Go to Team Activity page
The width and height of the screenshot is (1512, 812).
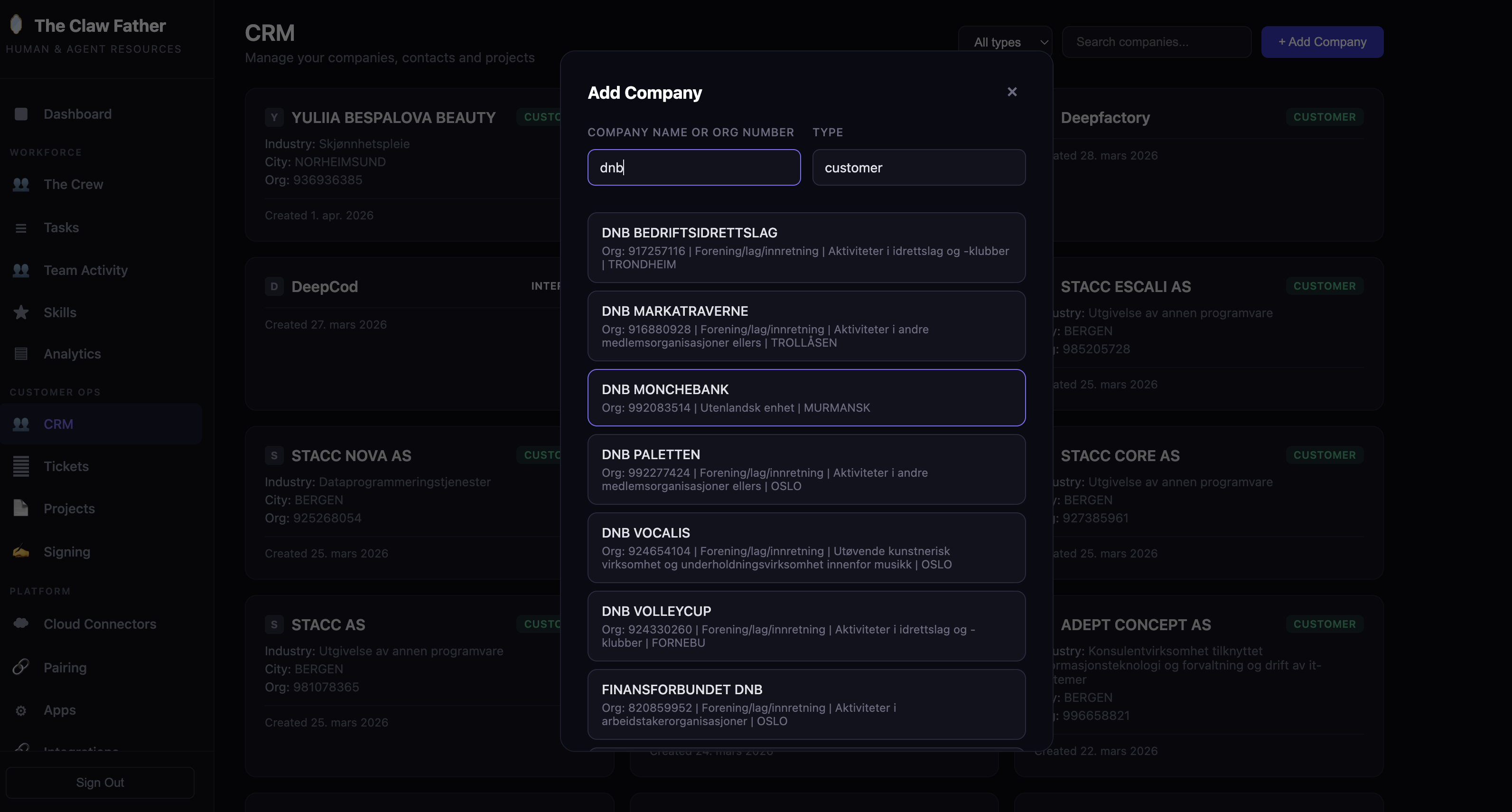[x=86, y=270]
